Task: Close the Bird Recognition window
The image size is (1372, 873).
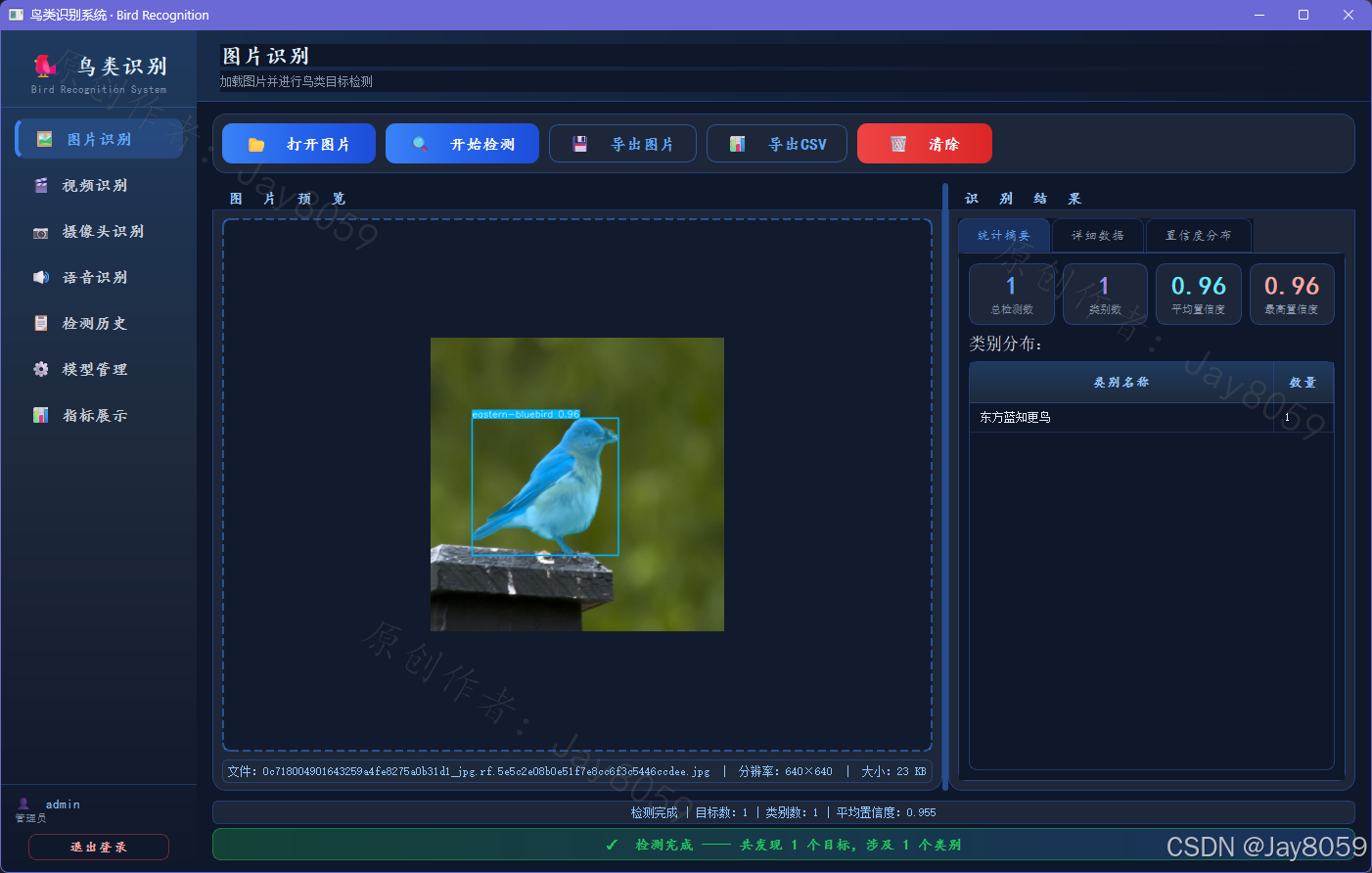Action: (x=1349, y=15)
